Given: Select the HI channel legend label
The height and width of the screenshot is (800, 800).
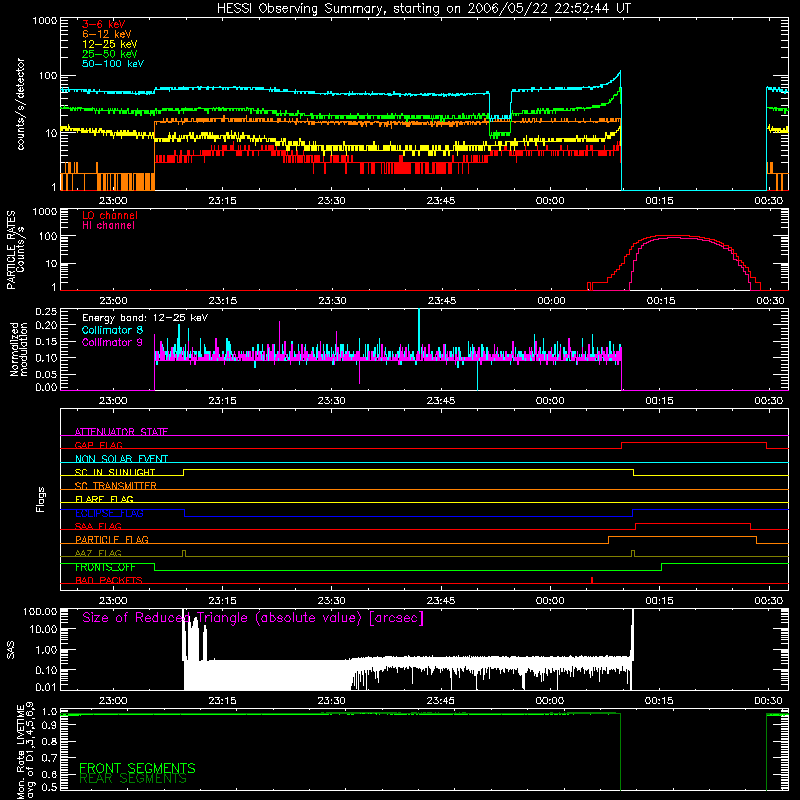Looking at the screenshot, I should tap(108, 225).
